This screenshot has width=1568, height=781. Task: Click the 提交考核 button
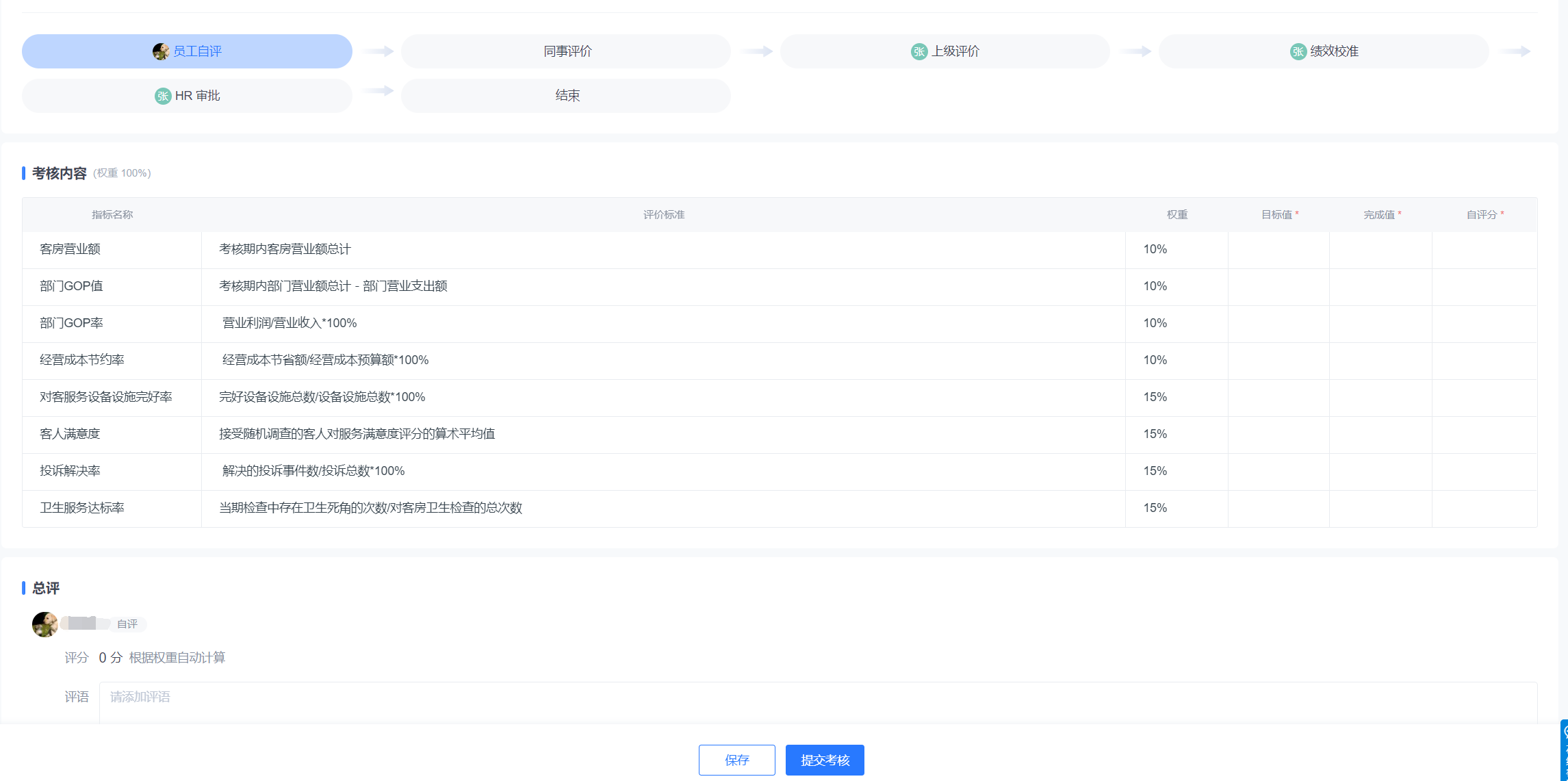click(825, 760)
